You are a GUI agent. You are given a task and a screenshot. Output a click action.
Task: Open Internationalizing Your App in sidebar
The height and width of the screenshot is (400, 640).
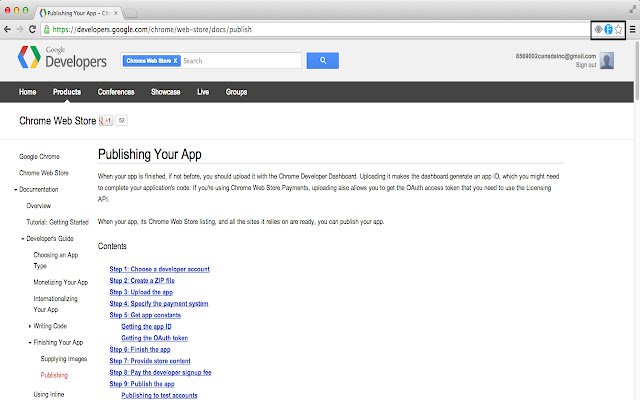click(x=56, y=304)
